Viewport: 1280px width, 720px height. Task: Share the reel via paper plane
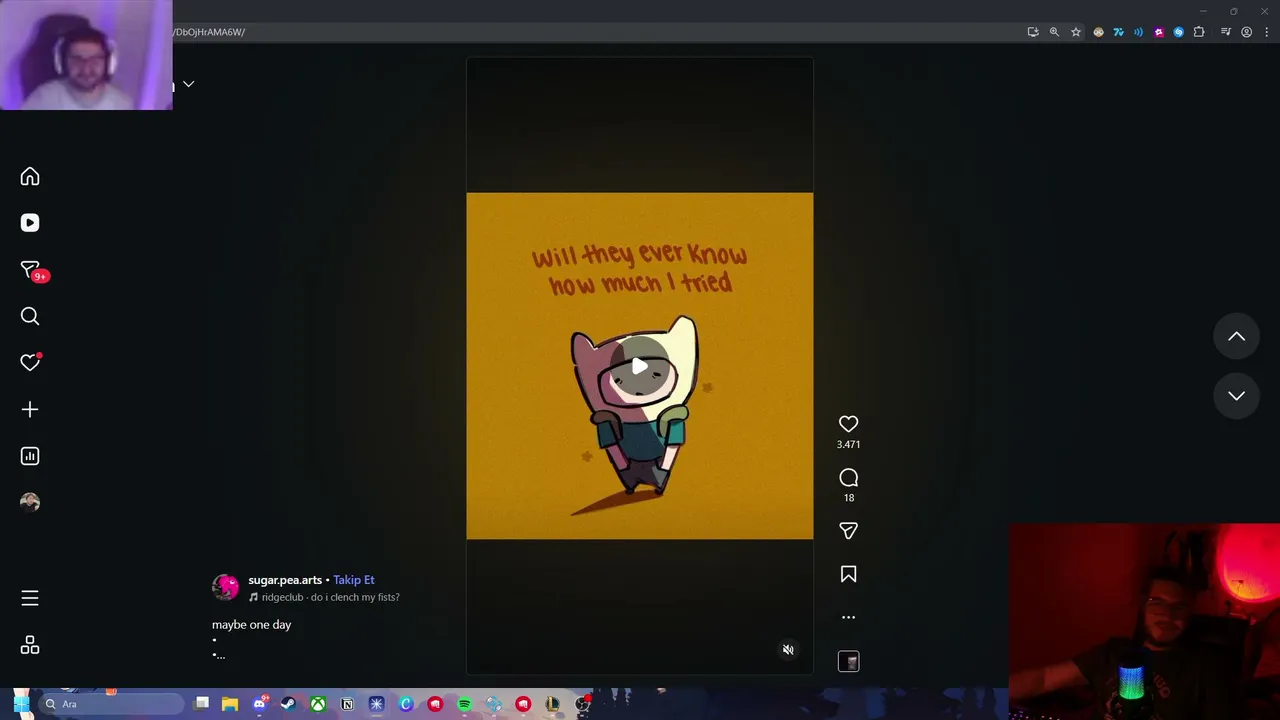[848, 531]
